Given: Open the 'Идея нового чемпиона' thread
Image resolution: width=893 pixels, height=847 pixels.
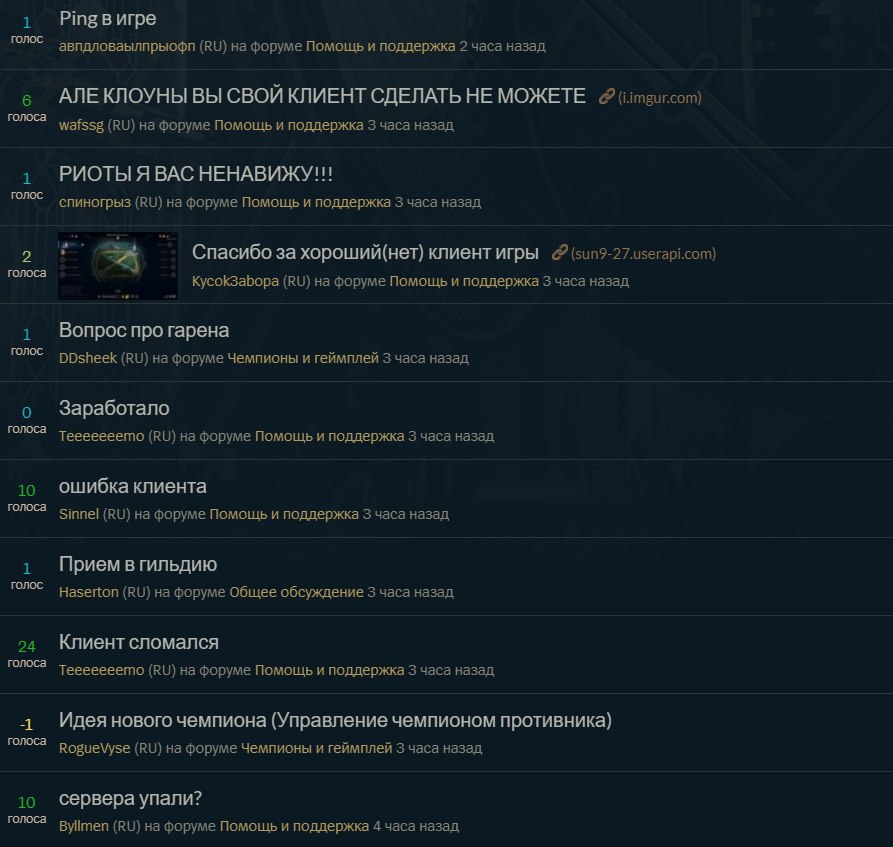Looking at the screenshot, I should coord(335,720).
